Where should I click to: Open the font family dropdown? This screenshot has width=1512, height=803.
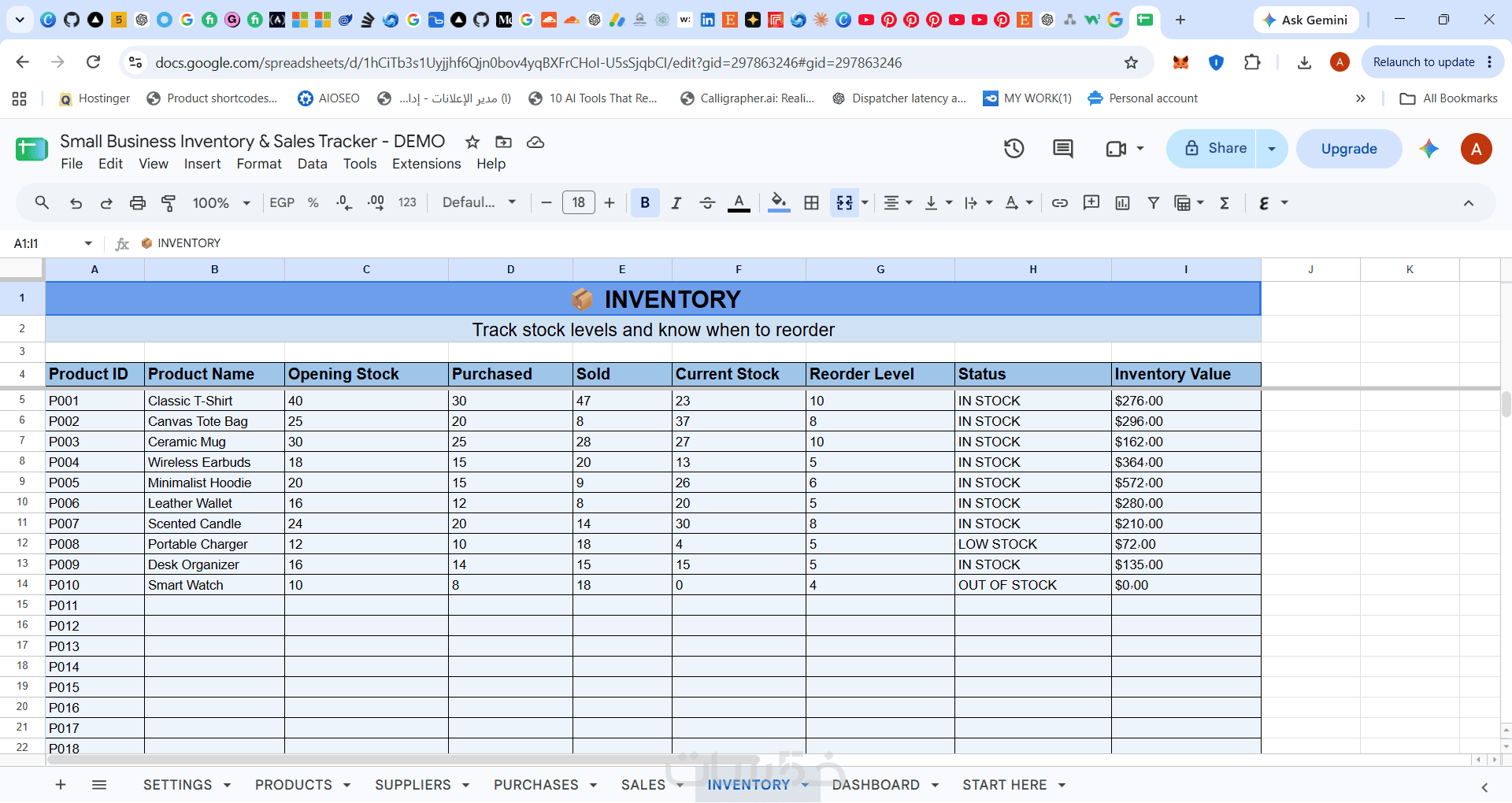pyautogui.click(x=479, y=203)
